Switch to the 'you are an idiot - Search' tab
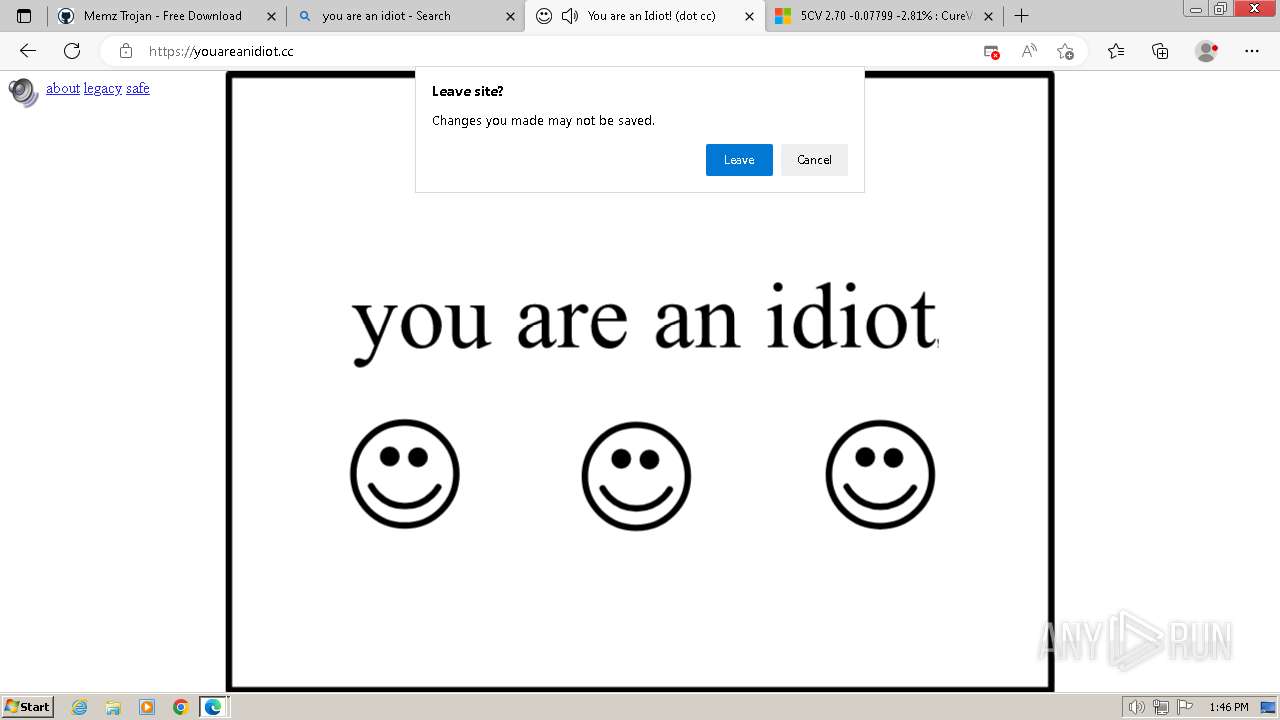 point(405,16)
